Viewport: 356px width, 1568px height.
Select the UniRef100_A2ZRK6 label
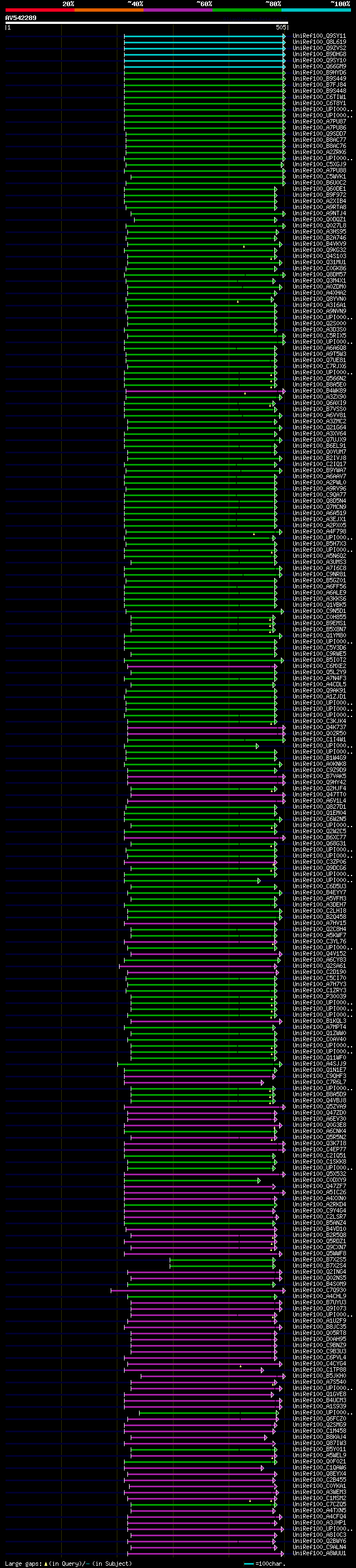(x=319, y=152)
